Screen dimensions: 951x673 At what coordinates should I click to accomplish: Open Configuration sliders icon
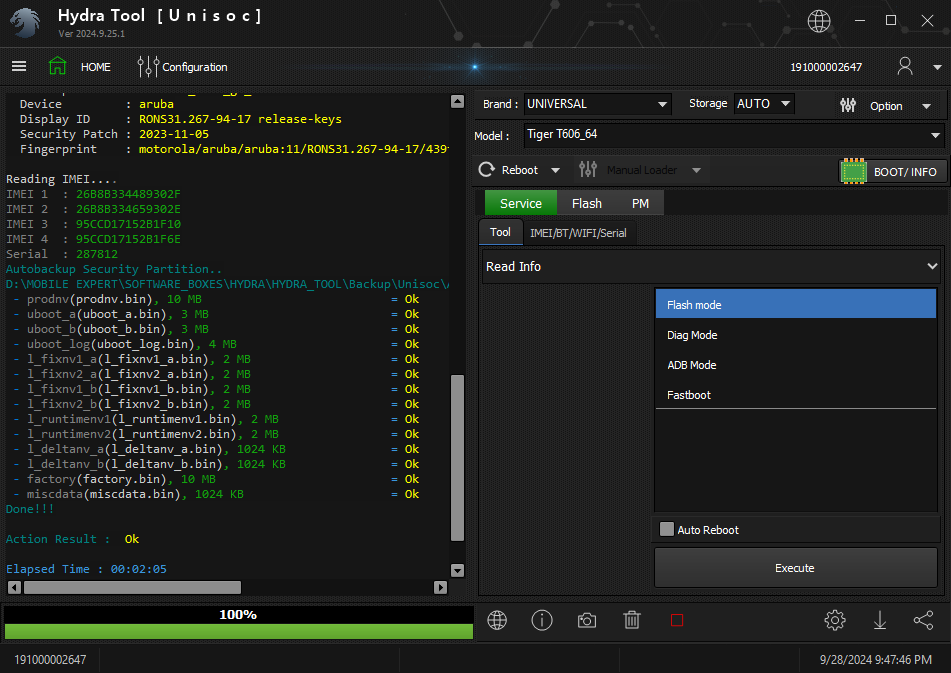point(148,67)
